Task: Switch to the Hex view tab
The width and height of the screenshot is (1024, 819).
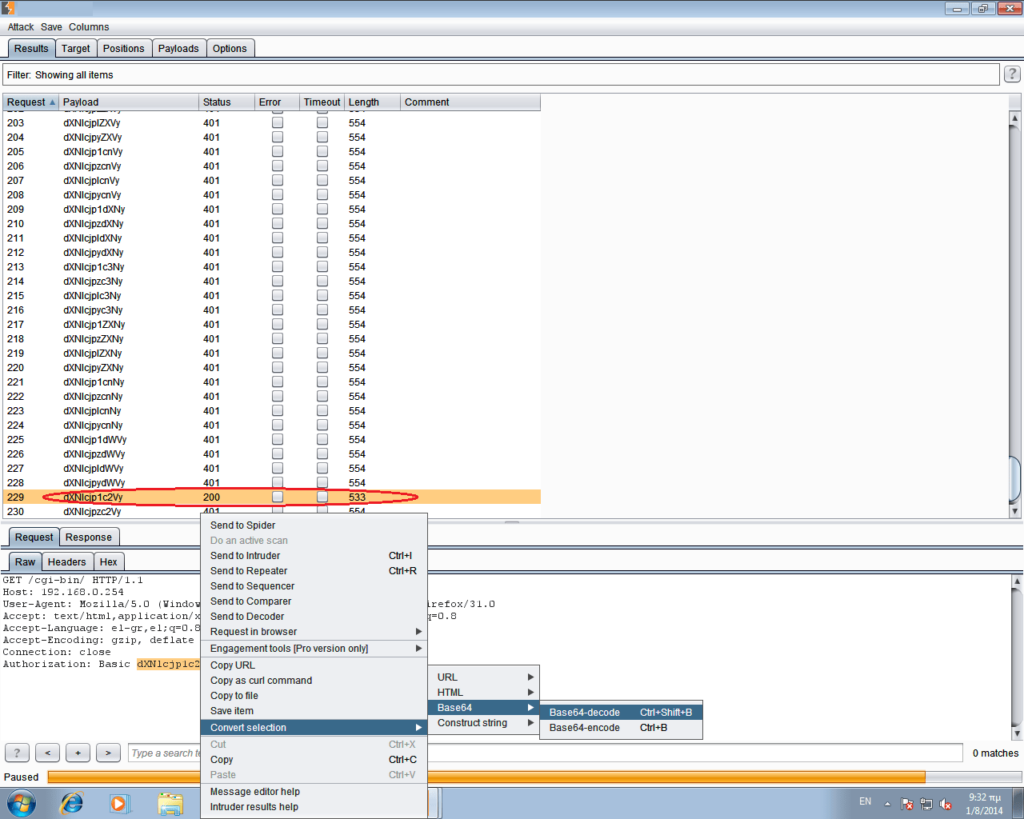Action: [x=108, y=562]
